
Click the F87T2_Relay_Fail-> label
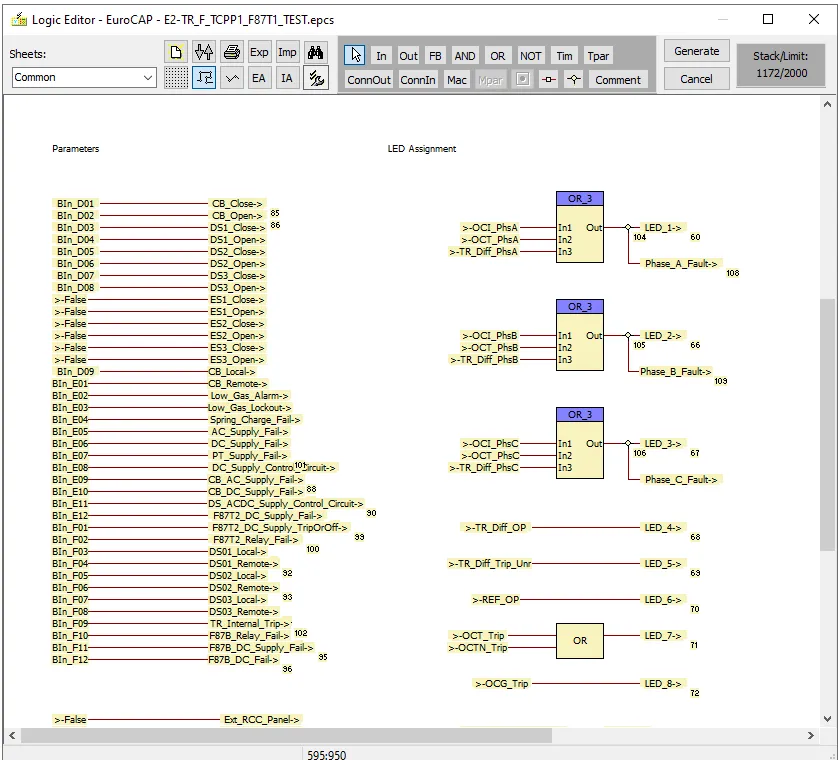(x=255, y=540)
